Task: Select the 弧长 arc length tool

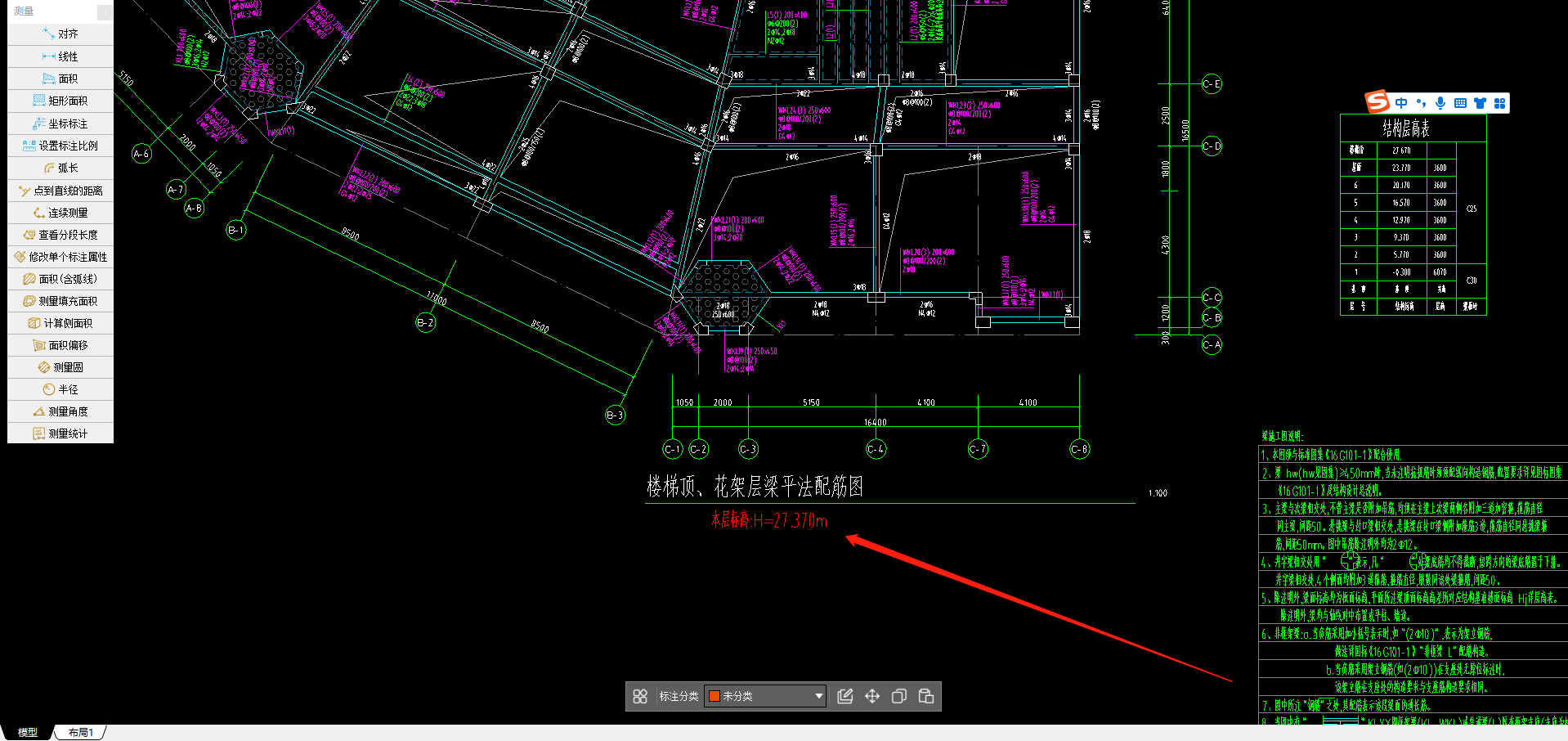Action: [x=60, y=168]
